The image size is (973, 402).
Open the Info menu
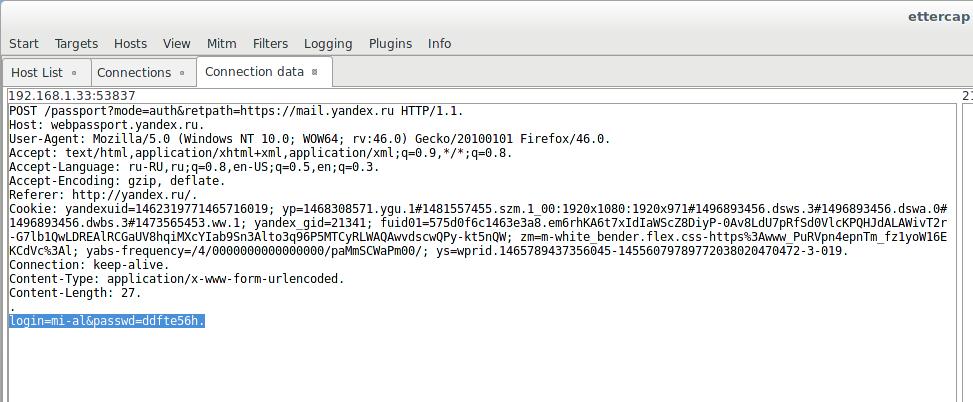[439, 44]
